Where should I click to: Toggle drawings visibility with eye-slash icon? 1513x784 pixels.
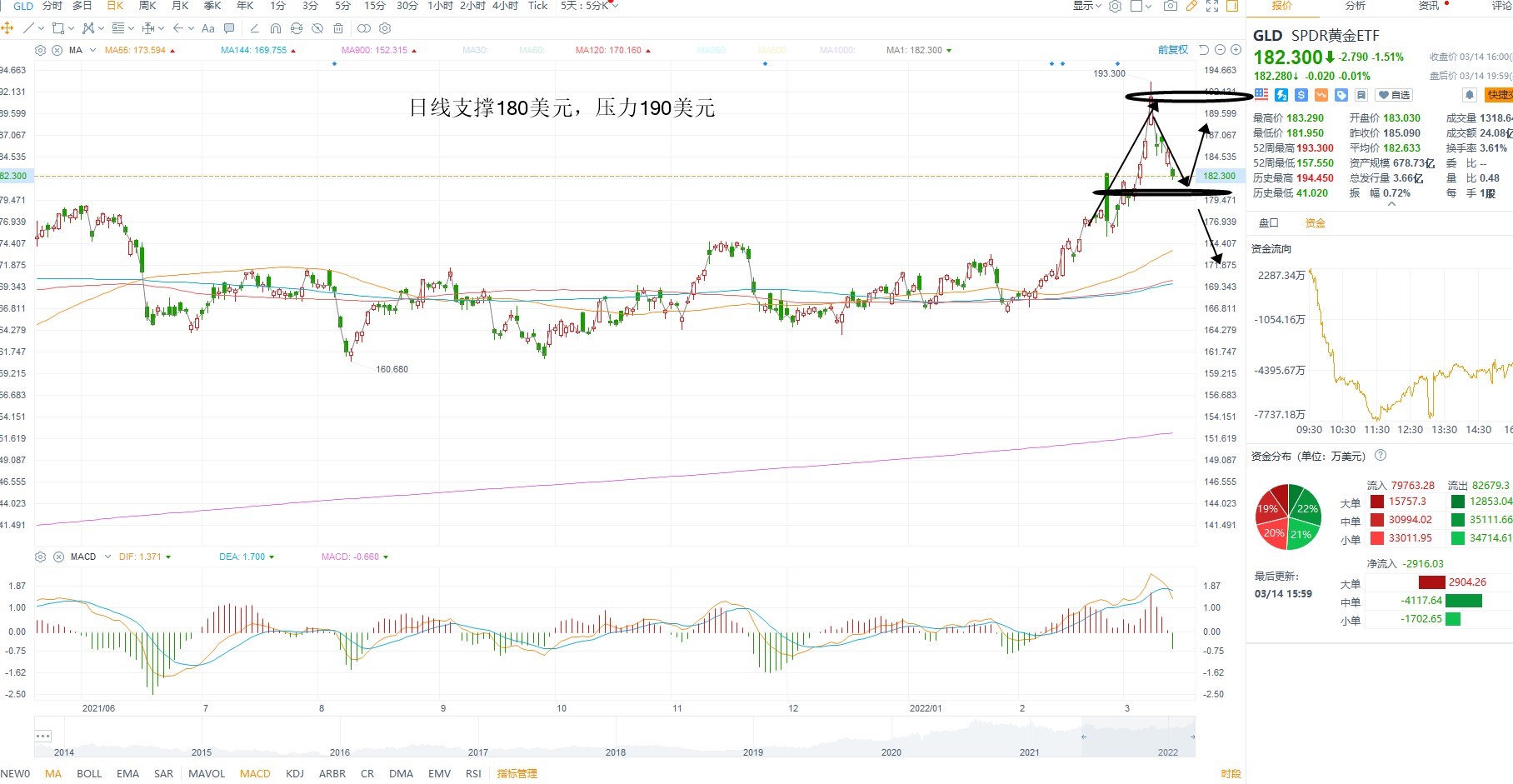coord(317,28)
